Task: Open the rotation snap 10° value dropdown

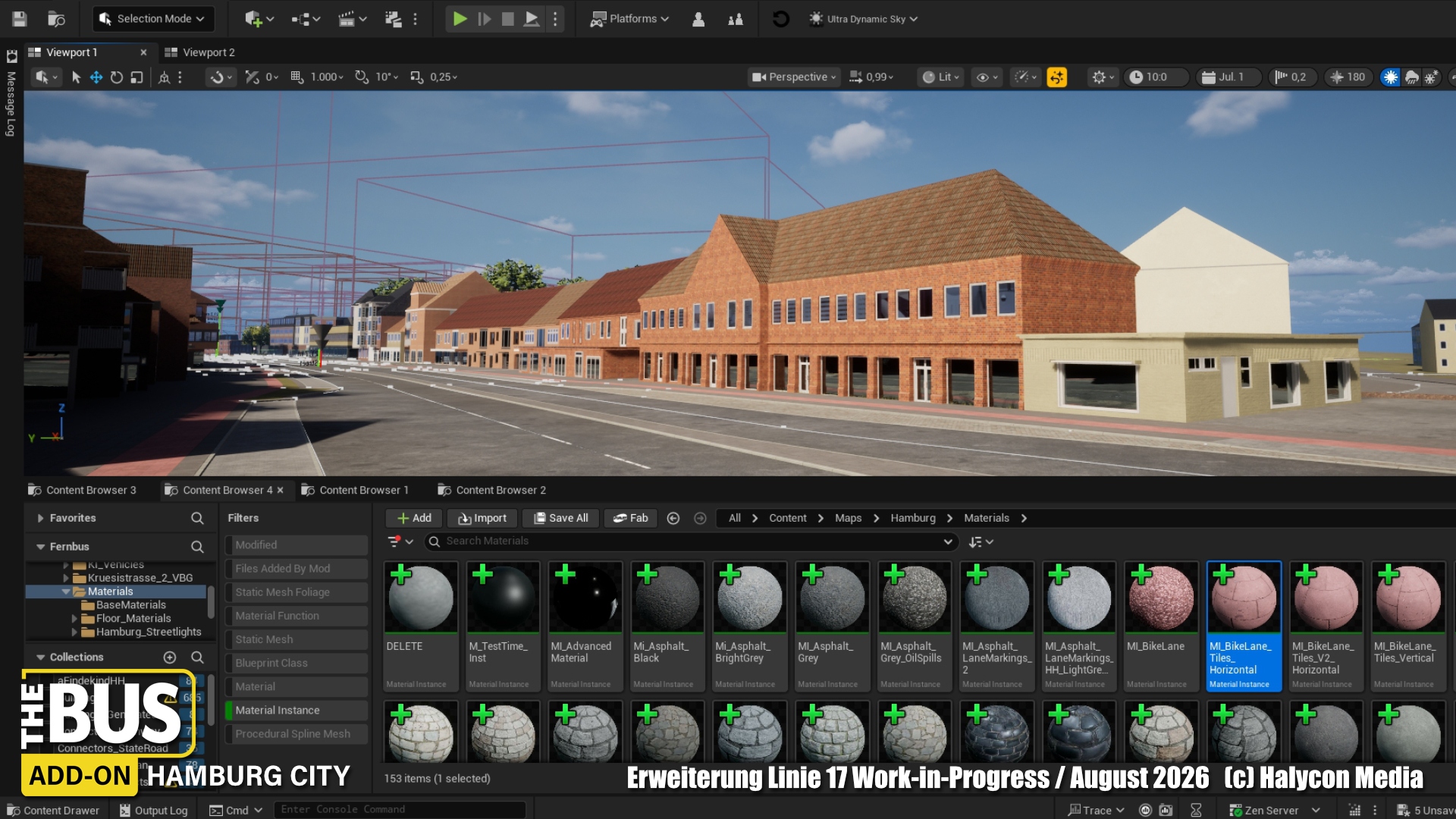Action: [x=387, y=77]
